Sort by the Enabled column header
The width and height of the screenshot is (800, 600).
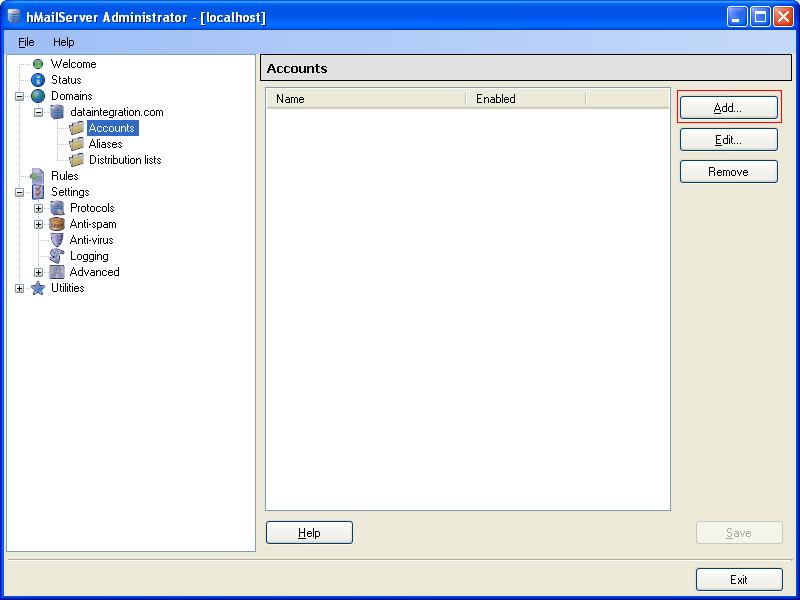(526, 98)
